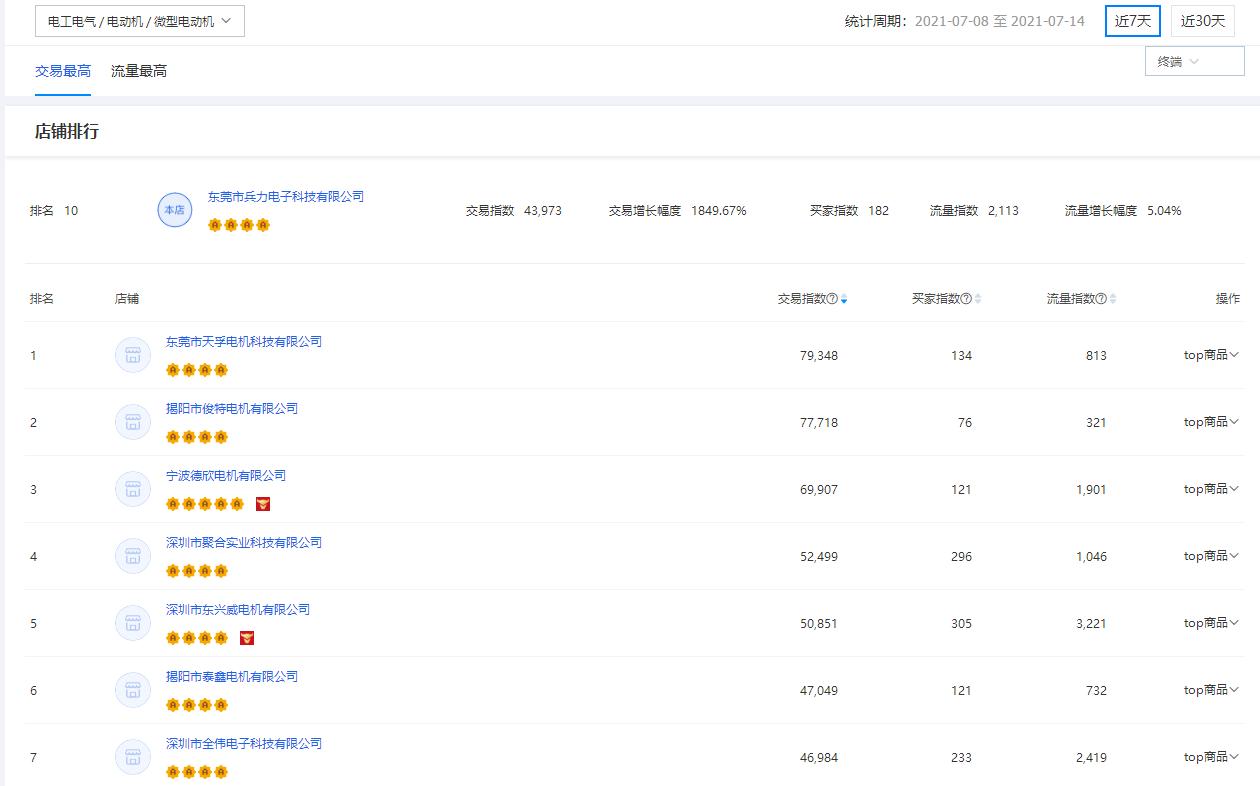The height and width of the screenshot is (786, 1260).
Task: Click the red badge icon for 深圳市东兴威电机有限公司
Action: [247, 637]
